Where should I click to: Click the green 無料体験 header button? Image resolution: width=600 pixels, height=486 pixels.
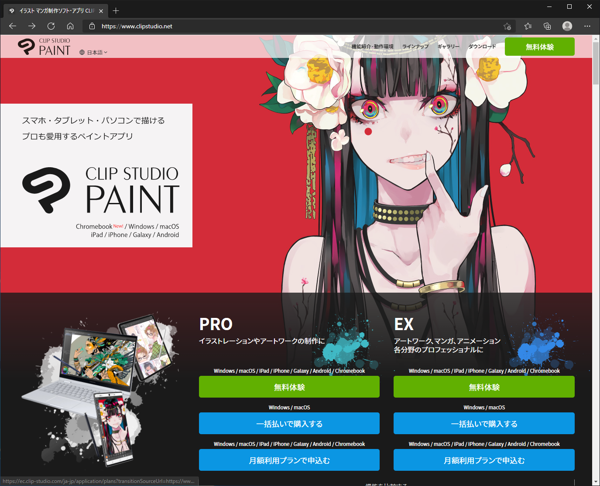[x=540, y=47]
